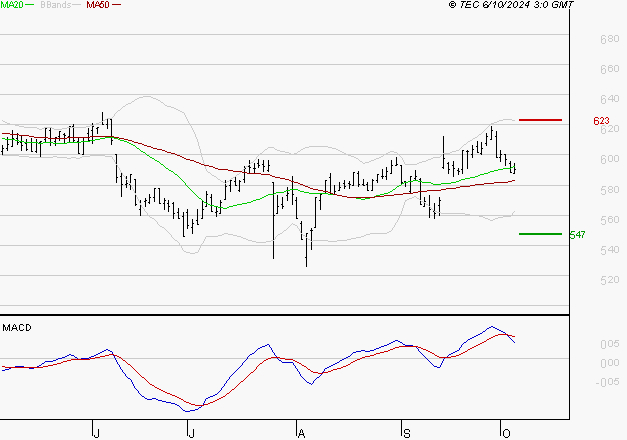Image resolution: width=627 pixels, height=440 pixels.
Task: Click the 640 price axis label
Action: [x=609, y=99]
